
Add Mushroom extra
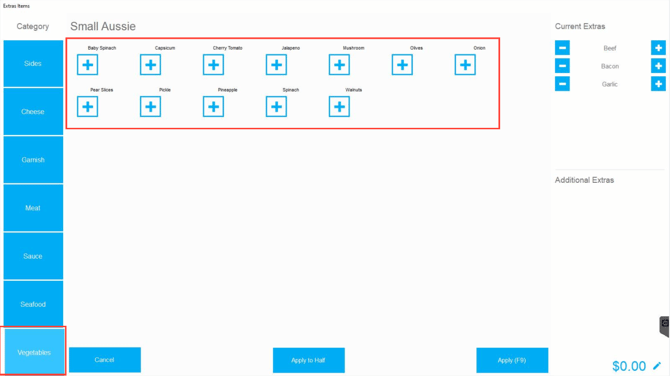click(339, 65)
